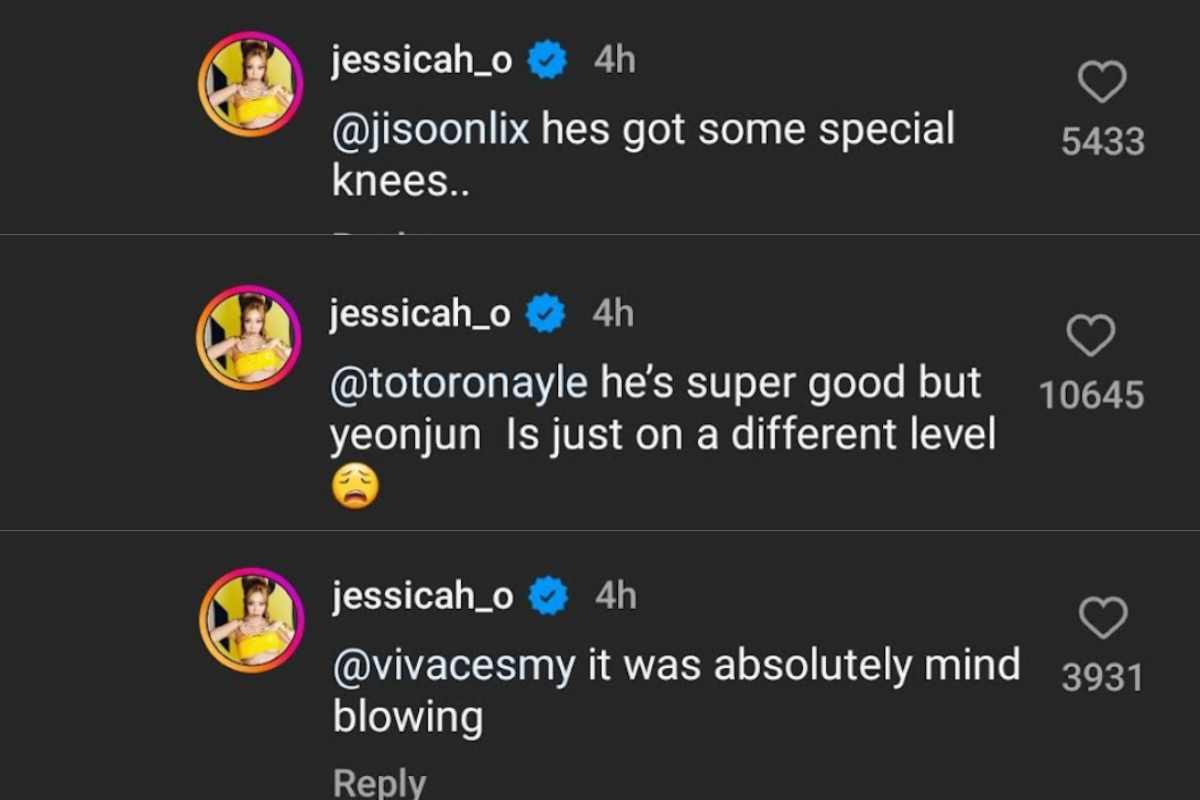Like the "absolutely mind blowing" comment
Image resolution: width=1200 pixels, height=800 pixels.
tap(1103, 618)
